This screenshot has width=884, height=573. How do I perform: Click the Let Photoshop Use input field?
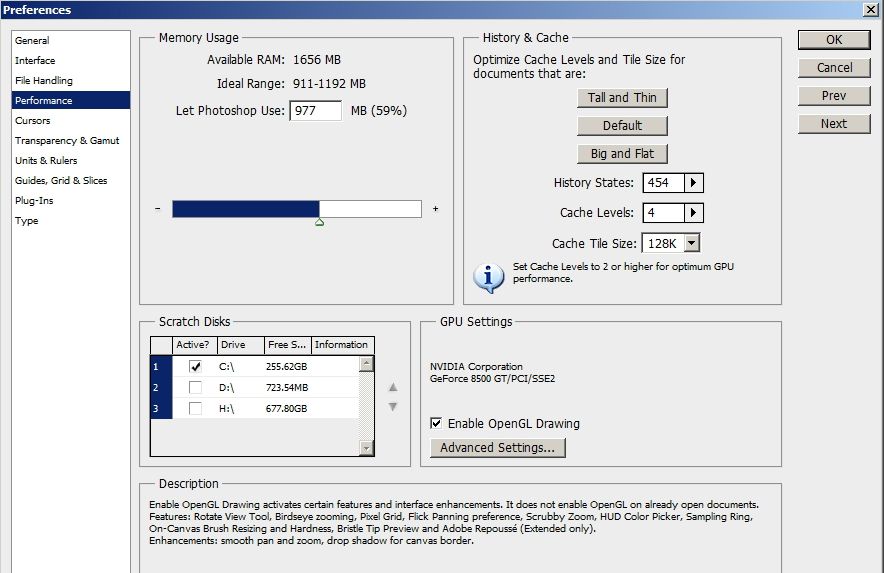316,111
